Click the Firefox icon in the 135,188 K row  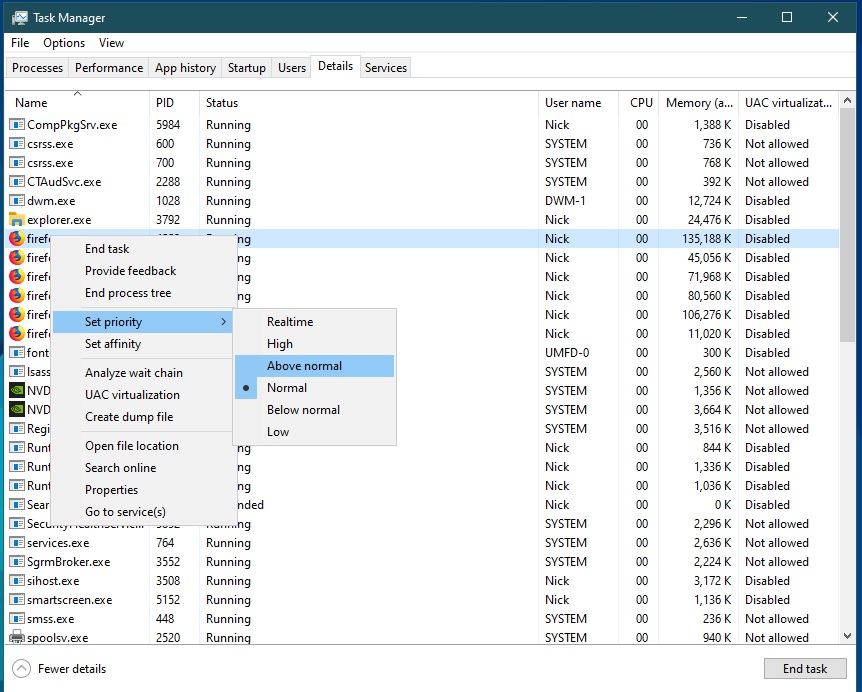click(x=17, y=239)
